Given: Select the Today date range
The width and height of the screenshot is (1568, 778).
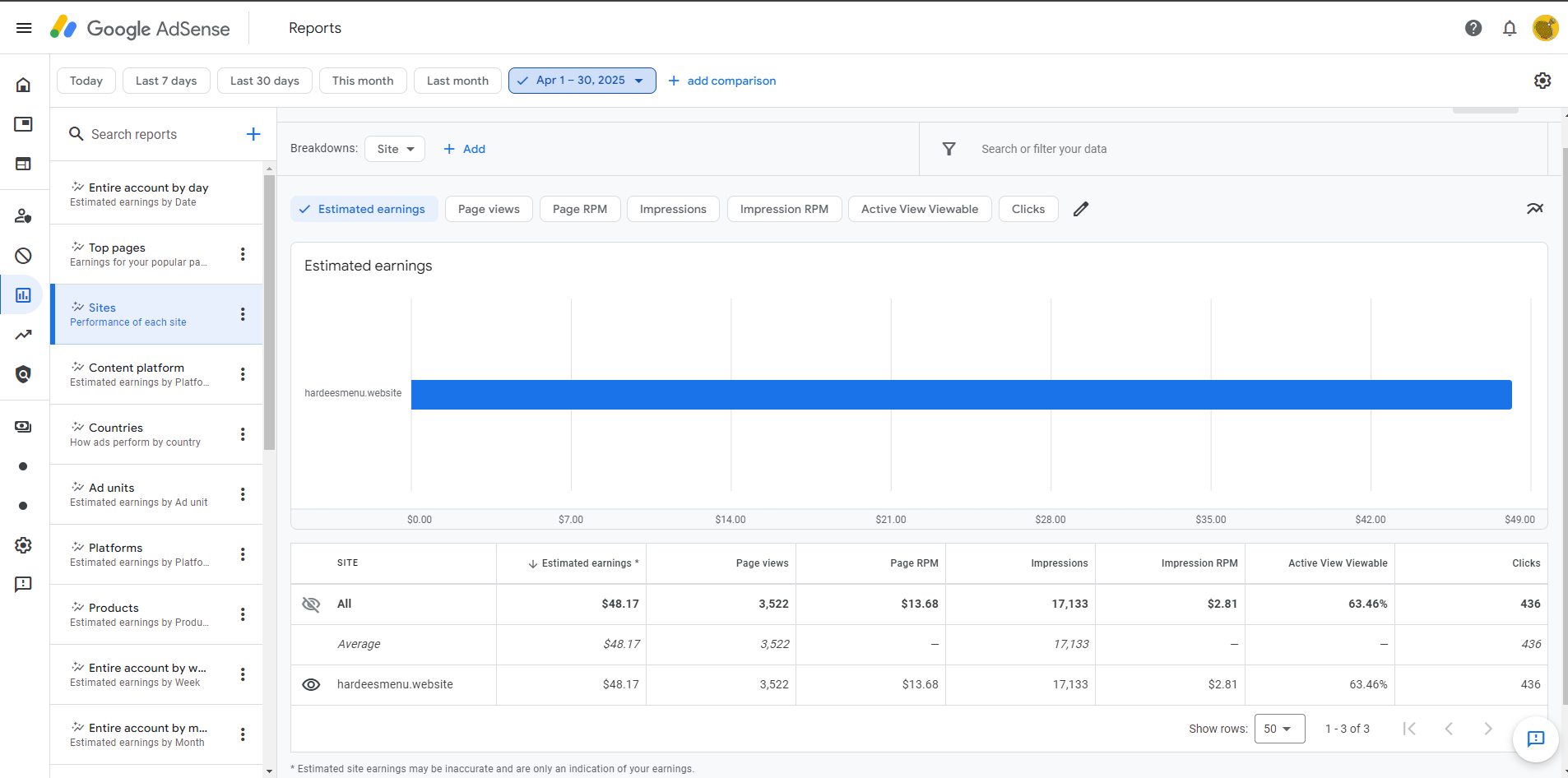Looking at the screenshot, I should [86, 81].
